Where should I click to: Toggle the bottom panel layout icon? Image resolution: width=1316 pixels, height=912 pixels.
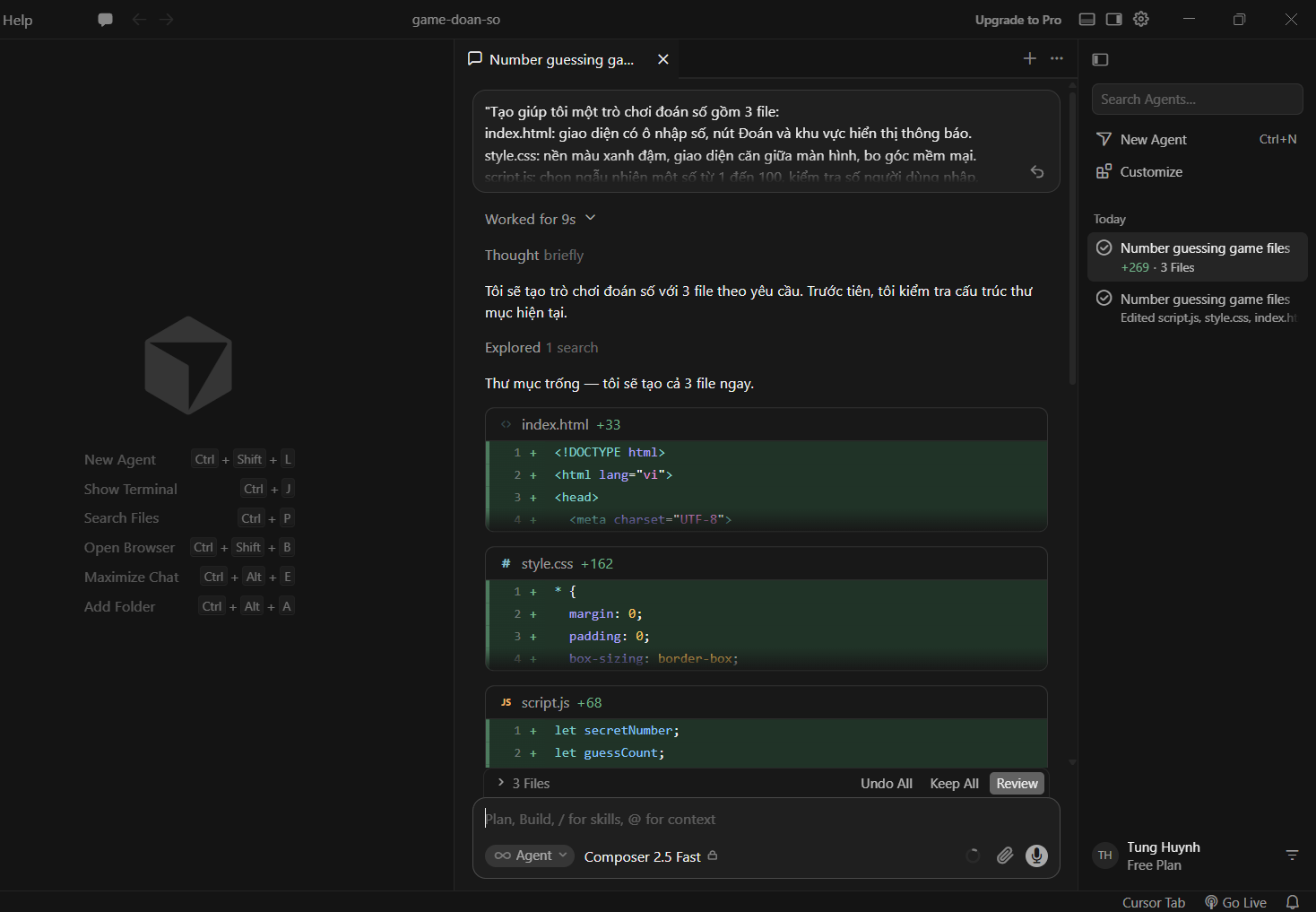(x=1087, y=20)
